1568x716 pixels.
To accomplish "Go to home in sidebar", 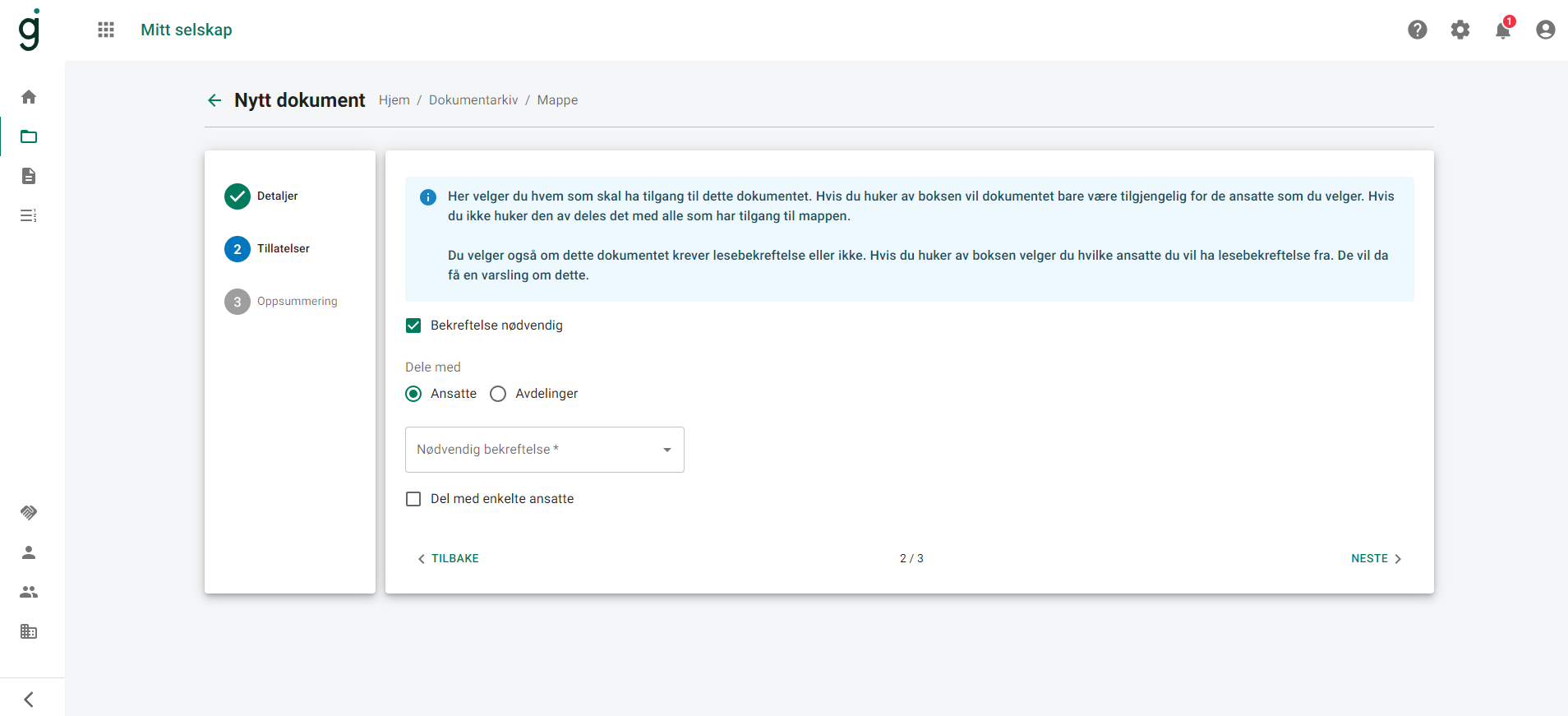I will point(29,97).
